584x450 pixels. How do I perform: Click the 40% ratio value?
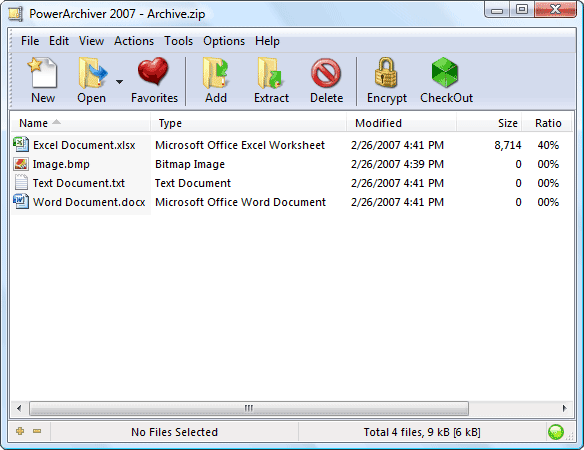click(548, 145)
